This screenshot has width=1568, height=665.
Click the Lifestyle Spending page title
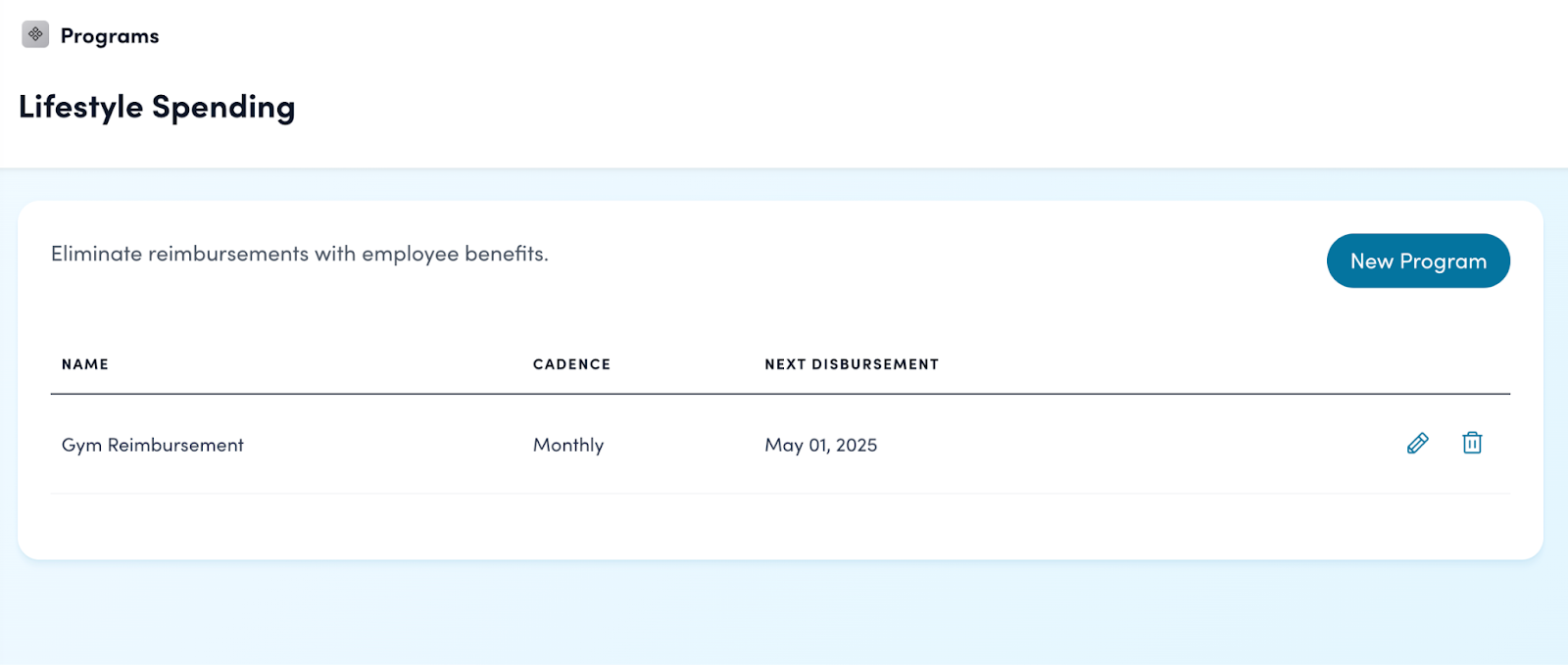157,107
